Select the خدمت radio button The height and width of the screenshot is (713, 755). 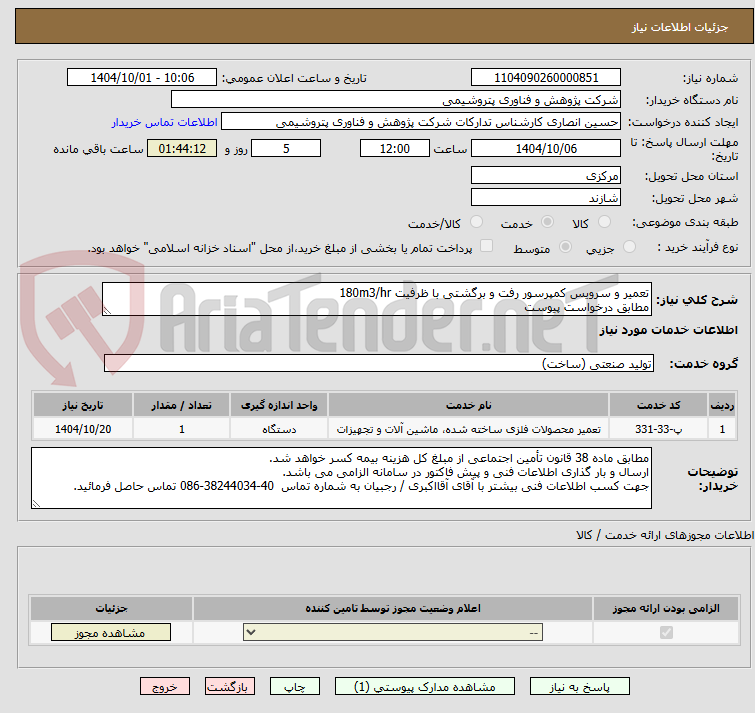[x=547, y=222]
